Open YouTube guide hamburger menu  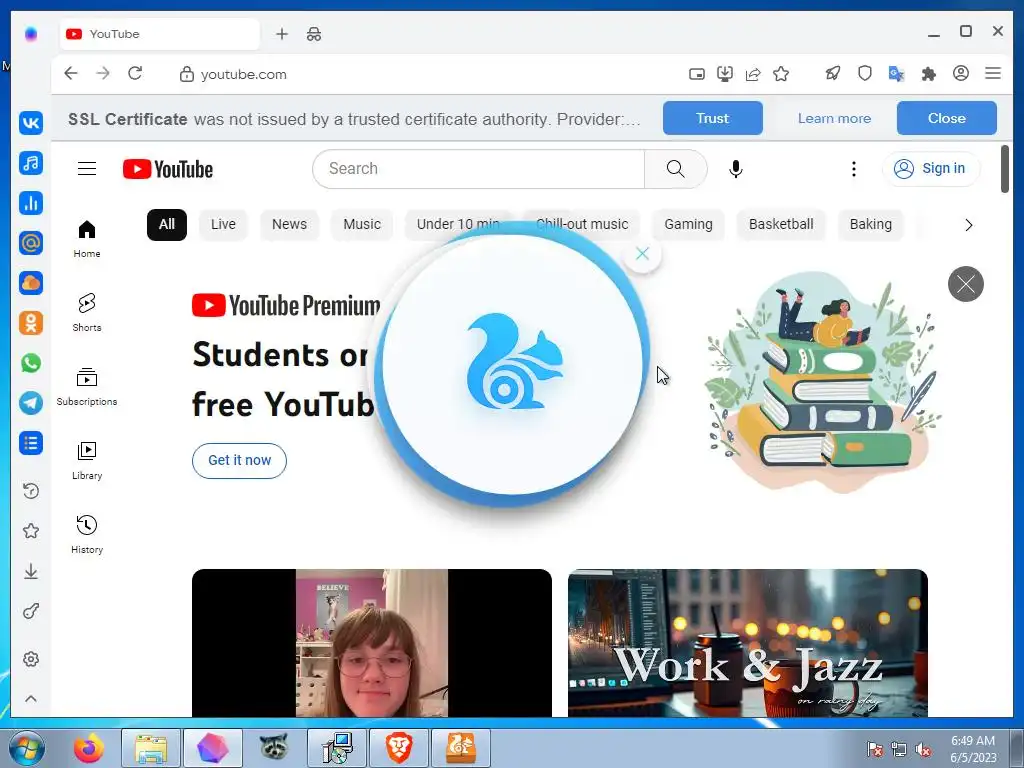tap(87, 168)
